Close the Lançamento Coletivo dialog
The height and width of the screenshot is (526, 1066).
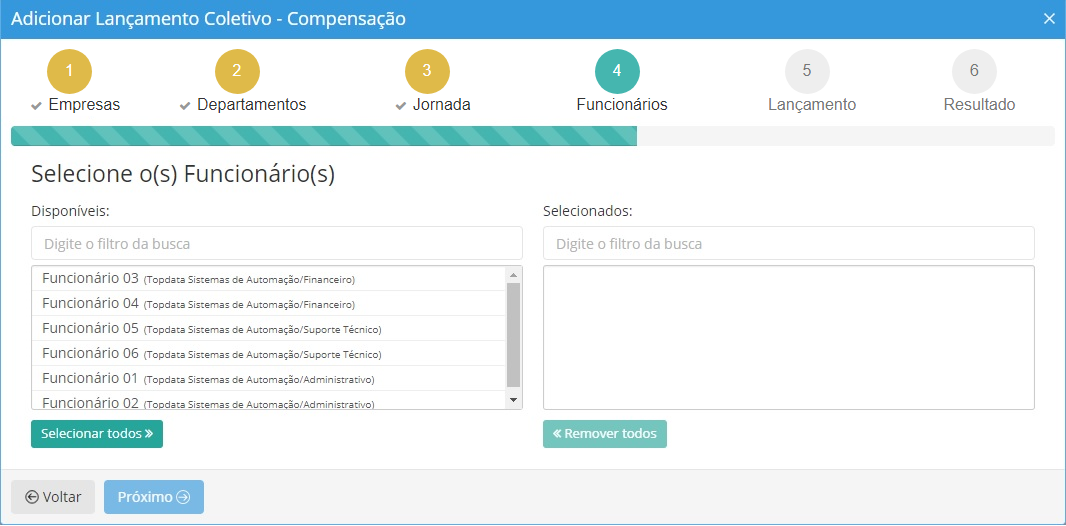click(x=1049, y=19)
